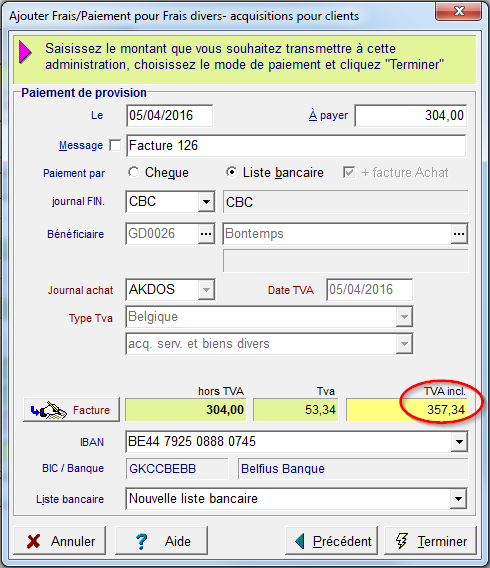
Task: Click the blue question mark Aide icon
Action: pyautogui.click(x=142, y=541)
